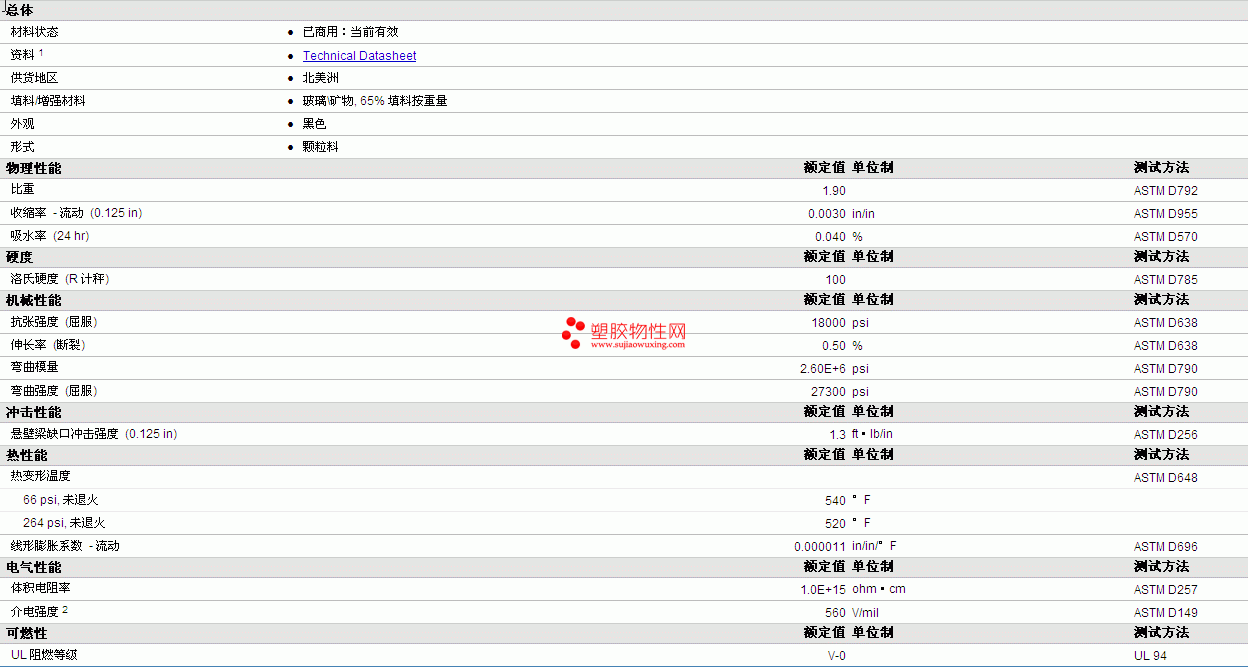The width and height of the screenshot is (1248, 667).
Task: Click the ASTM D785 test method
Action: point(1166,280)
